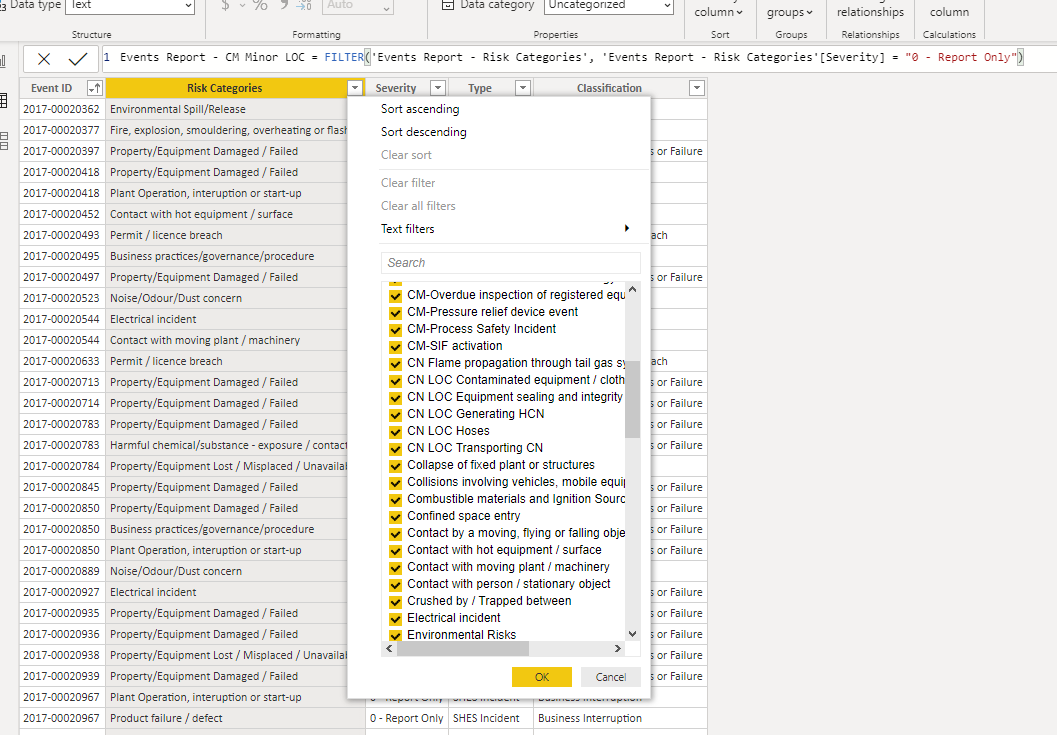Dismiss the filter popup with Cancel

pyautogui.click(x=611, y=677)
